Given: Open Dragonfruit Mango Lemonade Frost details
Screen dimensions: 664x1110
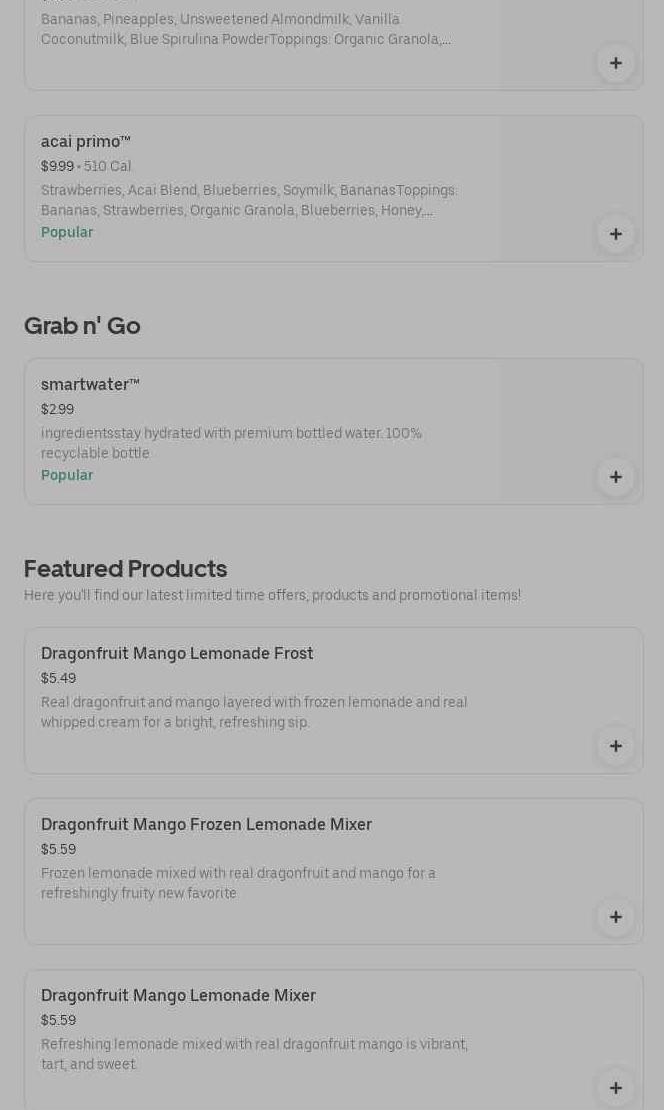Looking at the screenshot, I should [x=177, y=654].
